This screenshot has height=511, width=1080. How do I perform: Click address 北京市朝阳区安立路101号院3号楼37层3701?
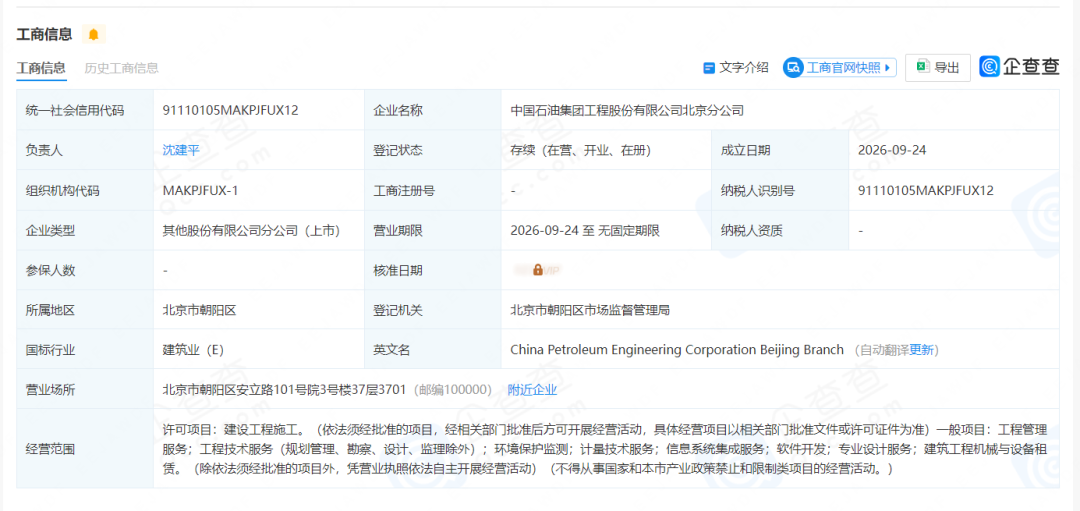(284, 390)
